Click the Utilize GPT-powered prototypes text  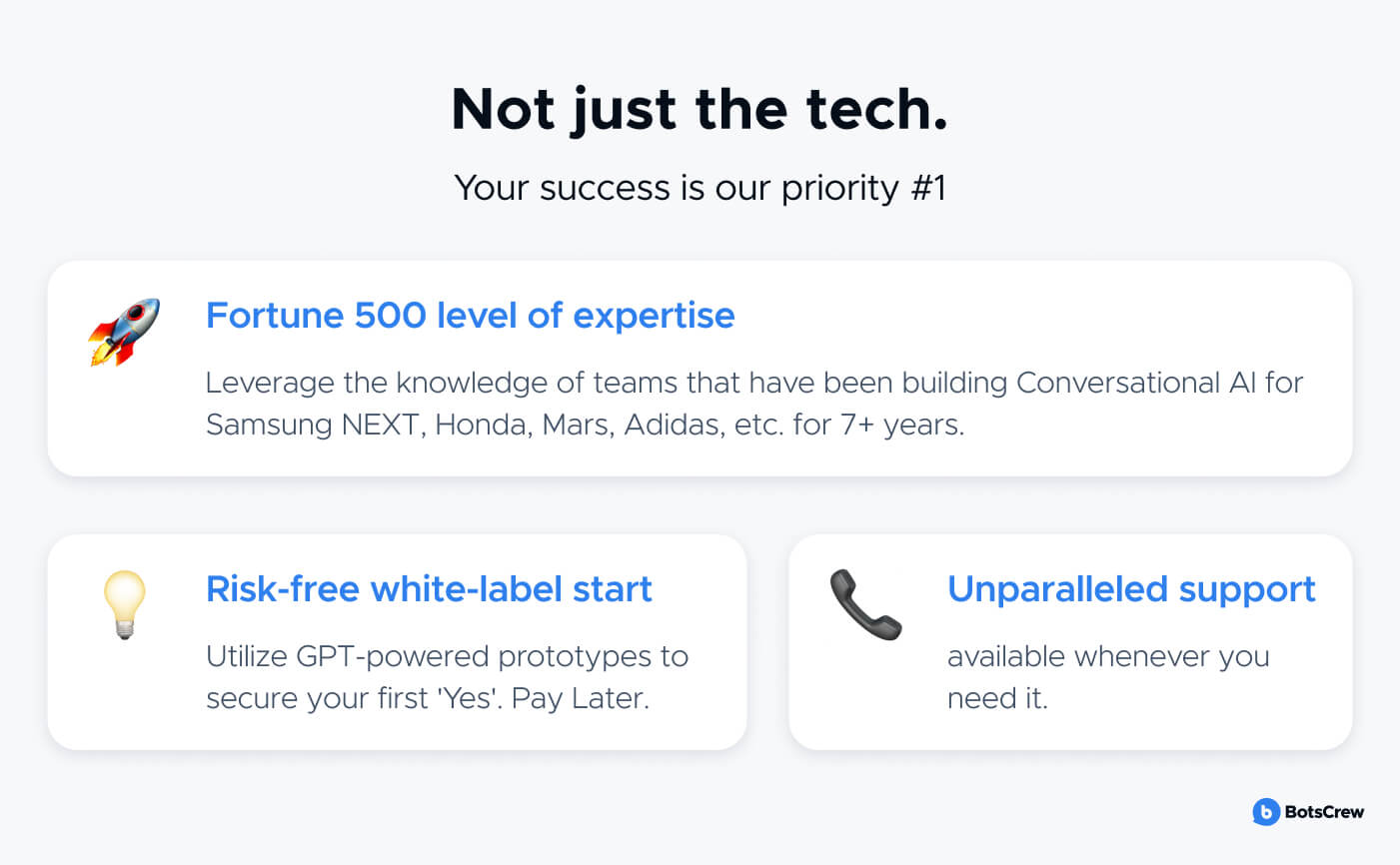click(x=447, y=657)
